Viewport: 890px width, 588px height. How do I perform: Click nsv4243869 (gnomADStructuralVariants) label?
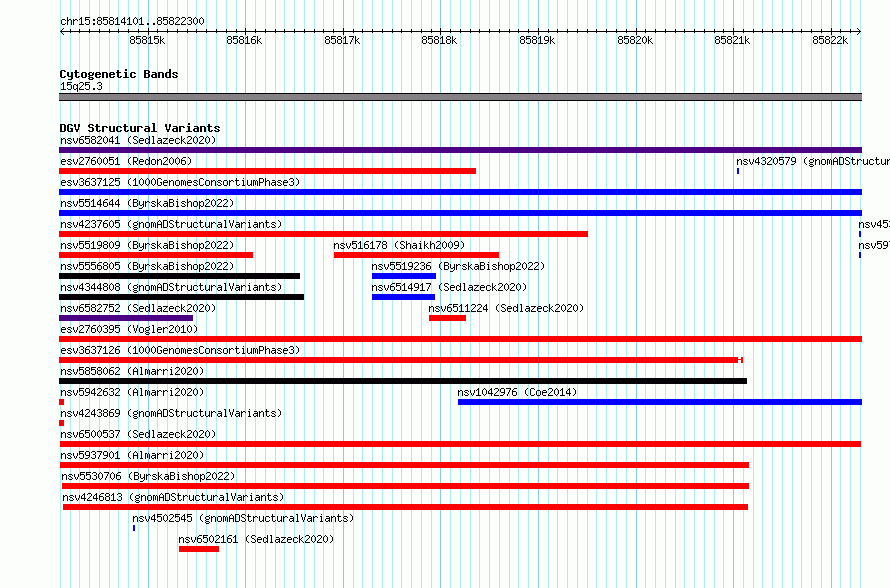[x=171, y=413]
